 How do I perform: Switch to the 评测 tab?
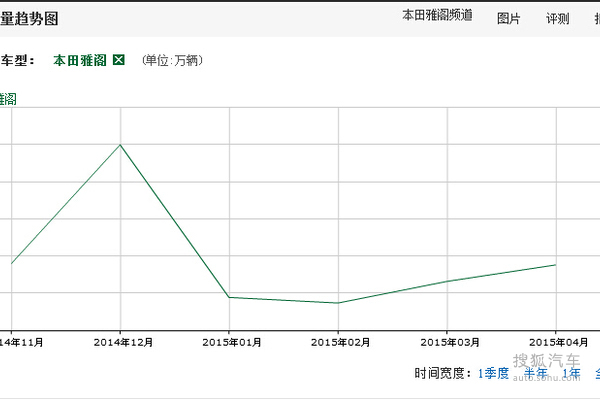coord(558,18)
